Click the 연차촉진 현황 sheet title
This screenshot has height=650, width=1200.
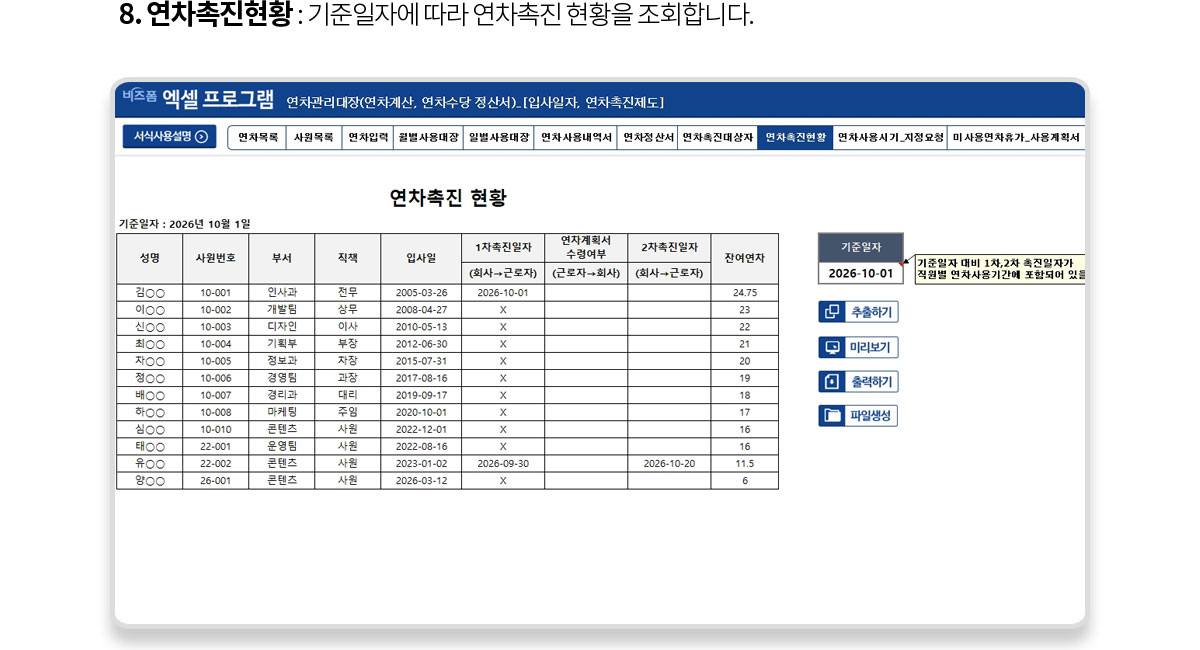pos(448,198)
